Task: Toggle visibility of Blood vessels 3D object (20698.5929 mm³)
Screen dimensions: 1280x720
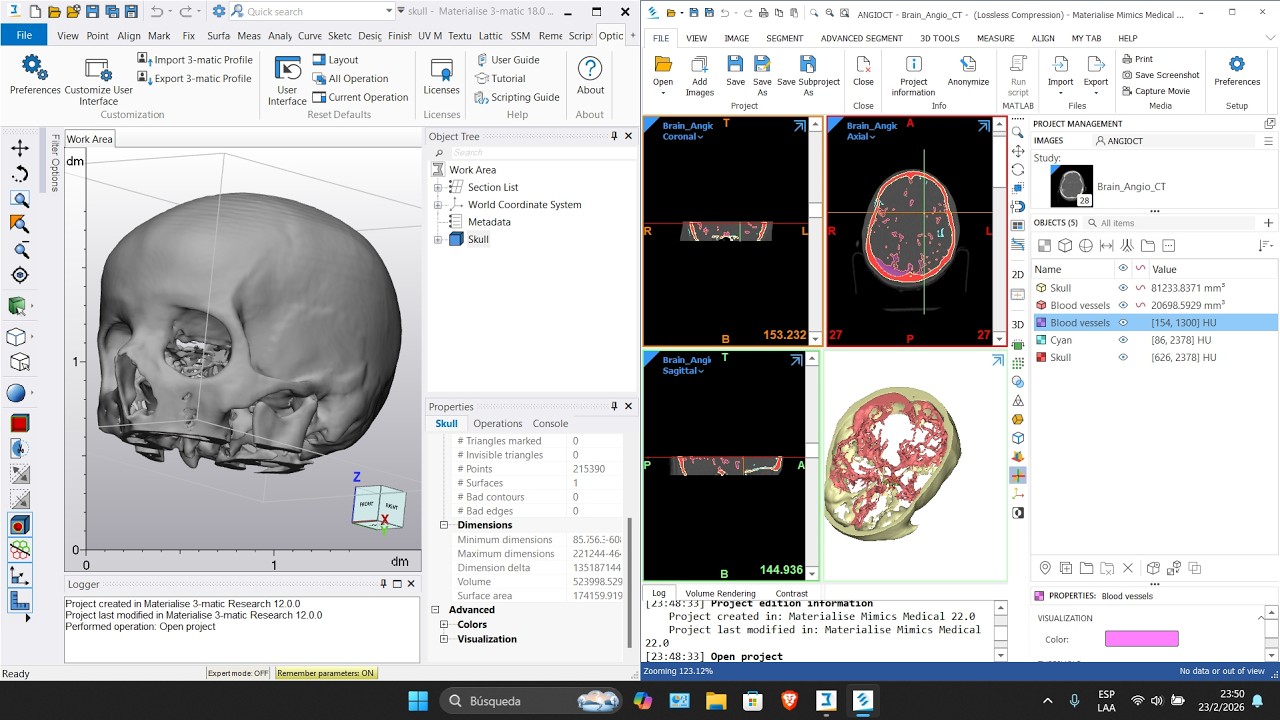Action: pyautogui.click(x=1123, y=305)
